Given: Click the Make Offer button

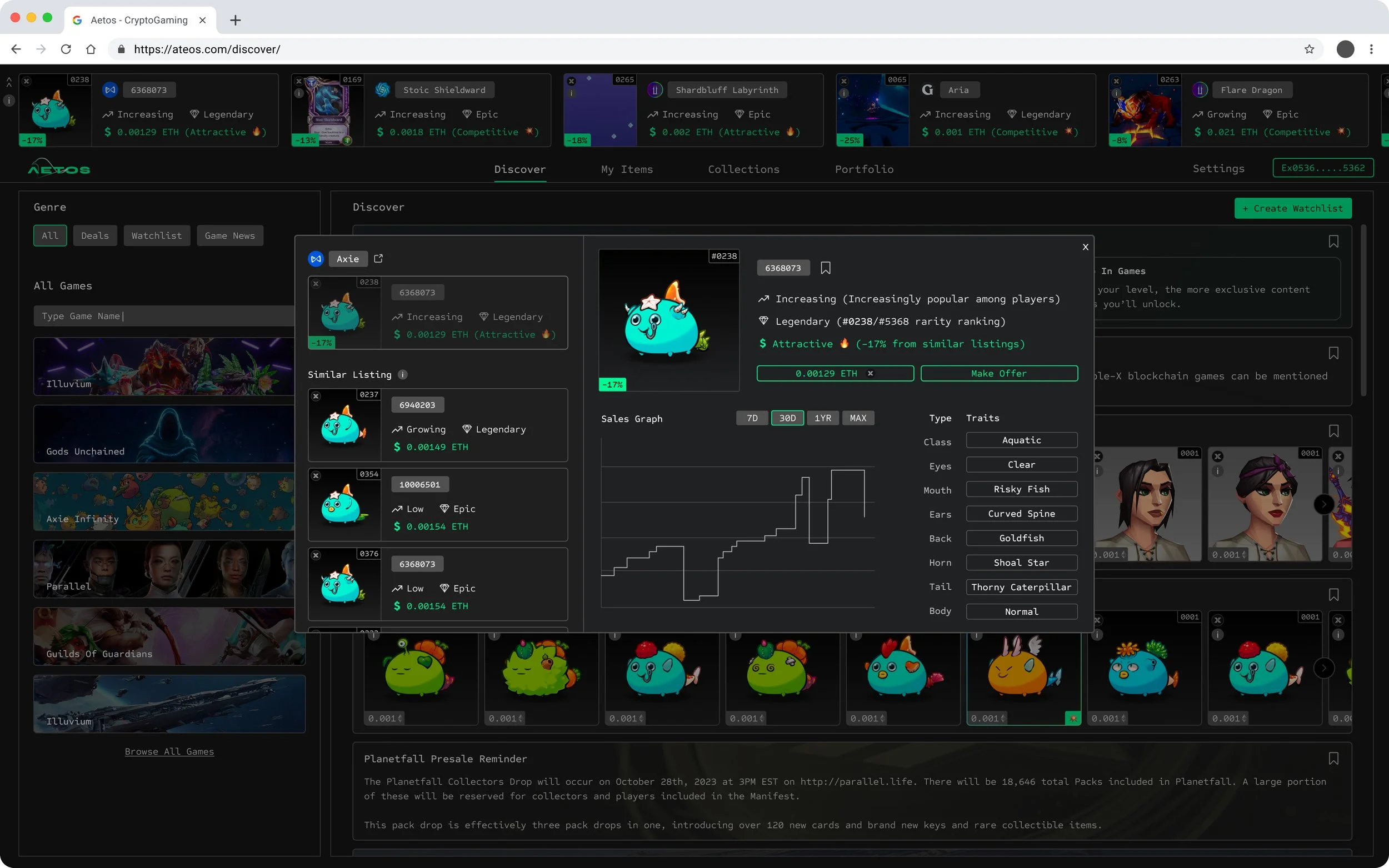Looking at the screenshot, I should pos(998,373).
